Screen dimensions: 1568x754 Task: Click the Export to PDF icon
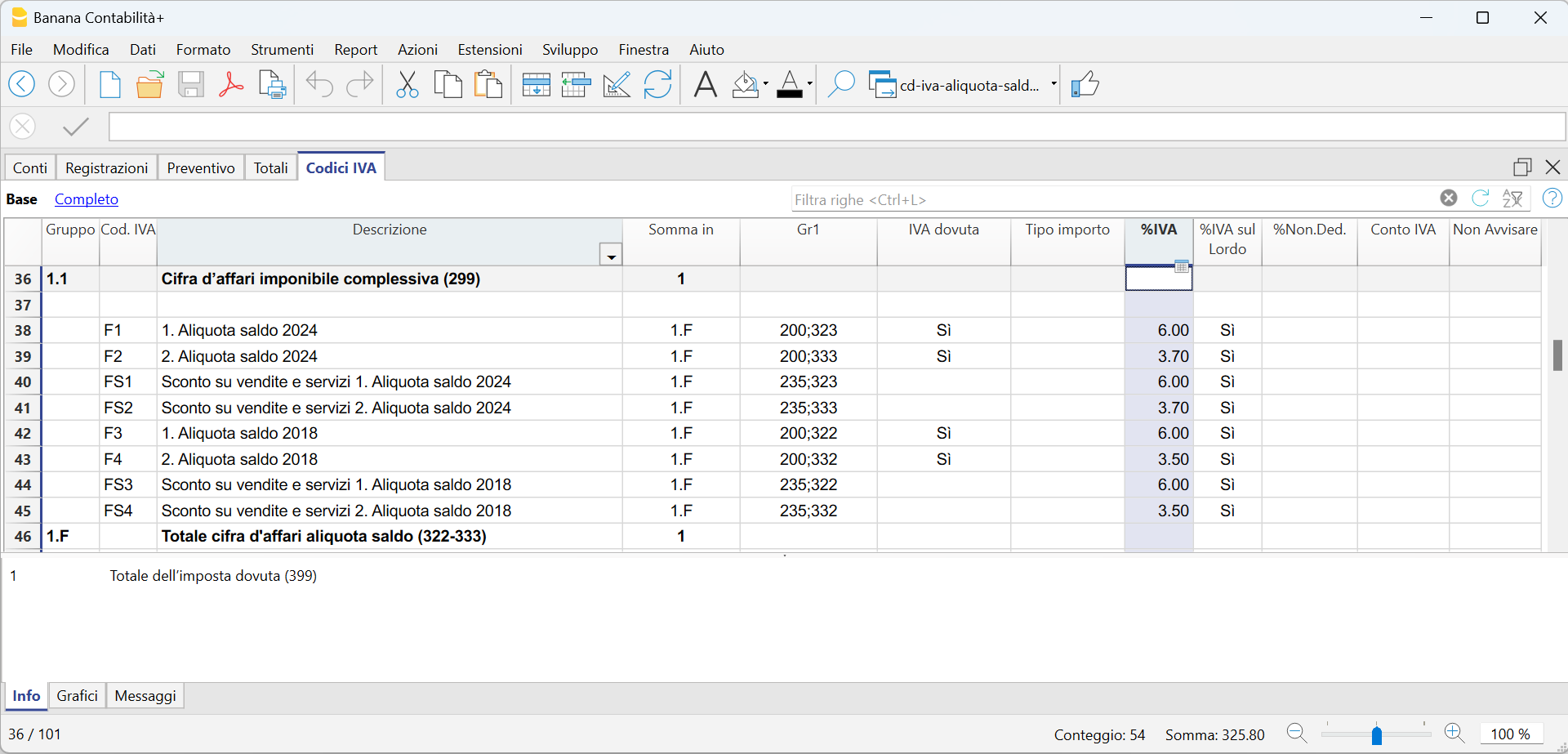231,85
